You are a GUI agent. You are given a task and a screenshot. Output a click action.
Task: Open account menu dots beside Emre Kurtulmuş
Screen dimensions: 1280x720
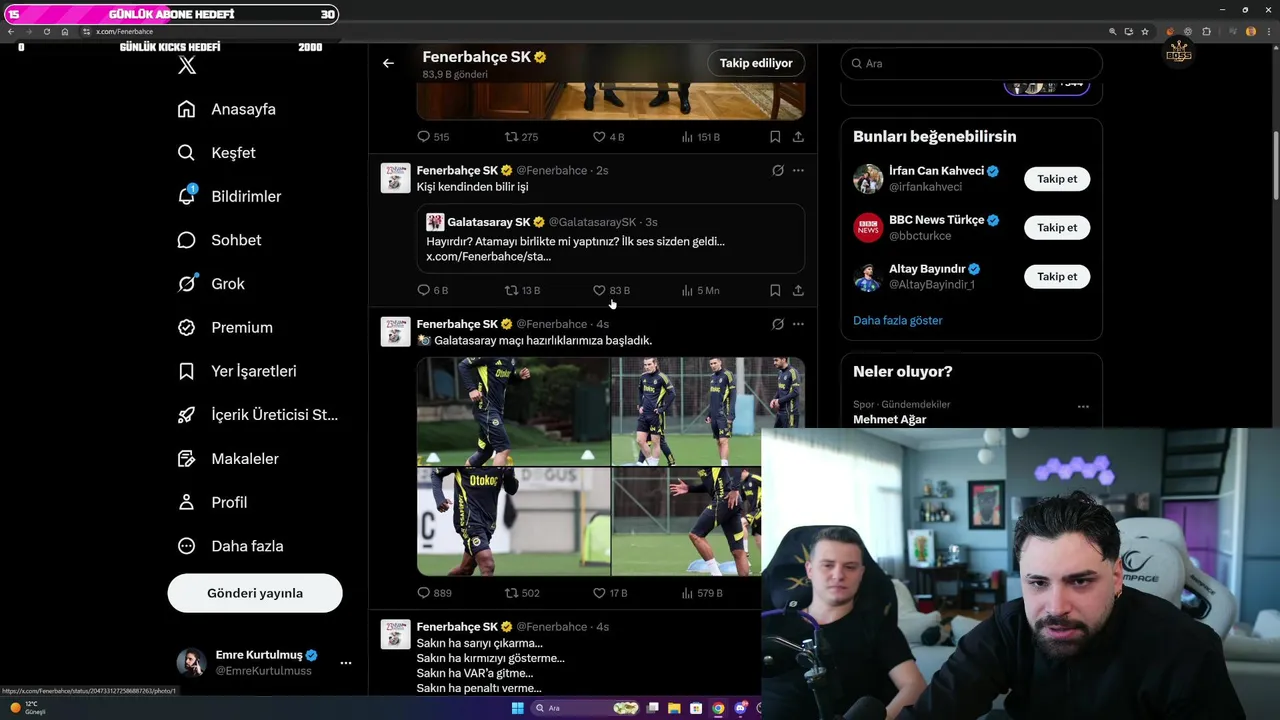(346, 663)
